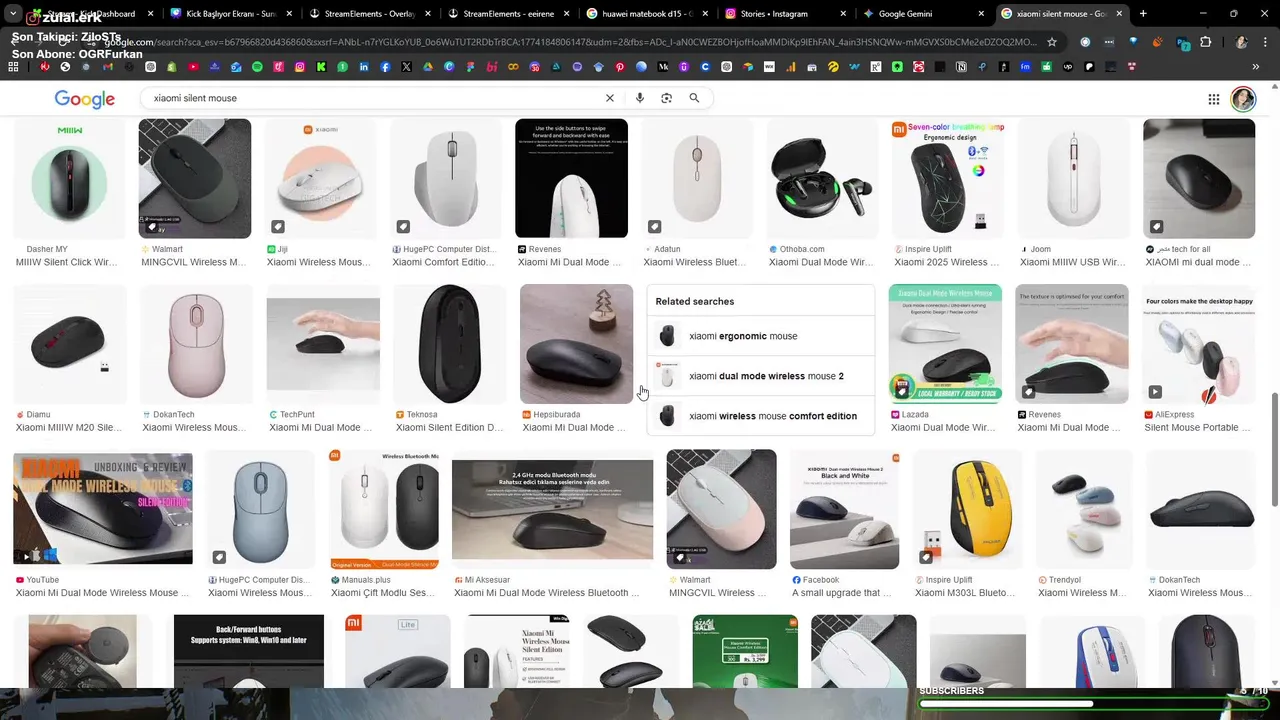This screenshot has height=720, width=1280.
Task: Open the X (Twitter) bookmark icon
Action: 406,67
